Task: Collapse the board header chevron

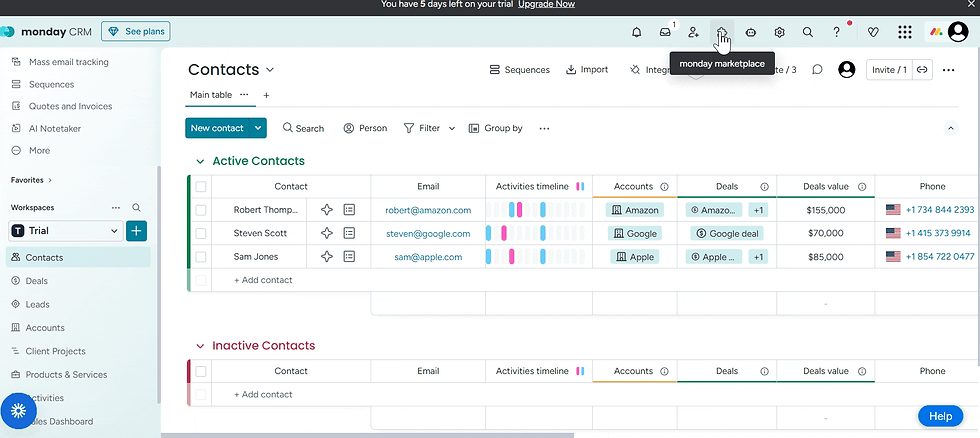Action: pos(951,128)
